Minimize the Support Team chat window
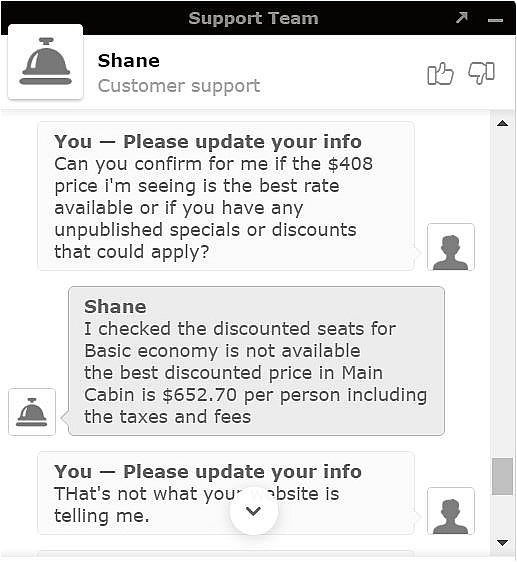This screenshot has width=517, height=562. point(495,20)
